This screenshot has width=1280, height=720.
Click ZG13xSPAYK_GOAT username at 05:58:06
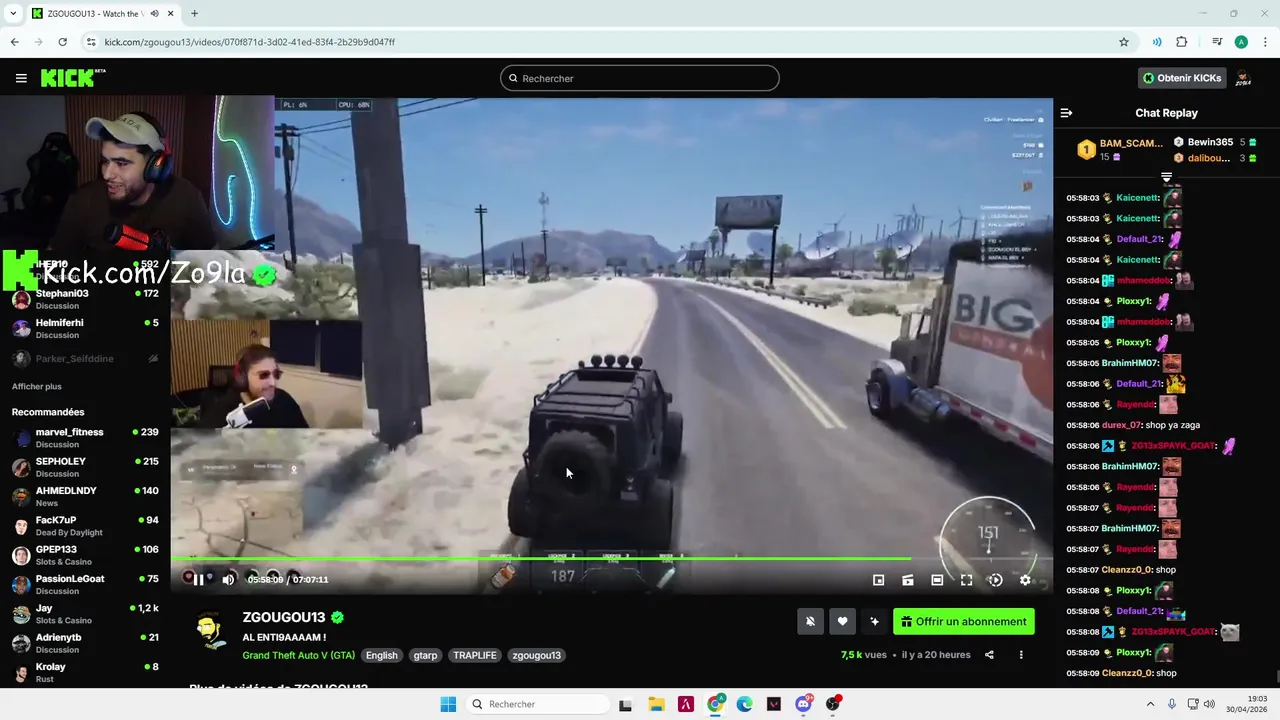(x=1173, y=446)
